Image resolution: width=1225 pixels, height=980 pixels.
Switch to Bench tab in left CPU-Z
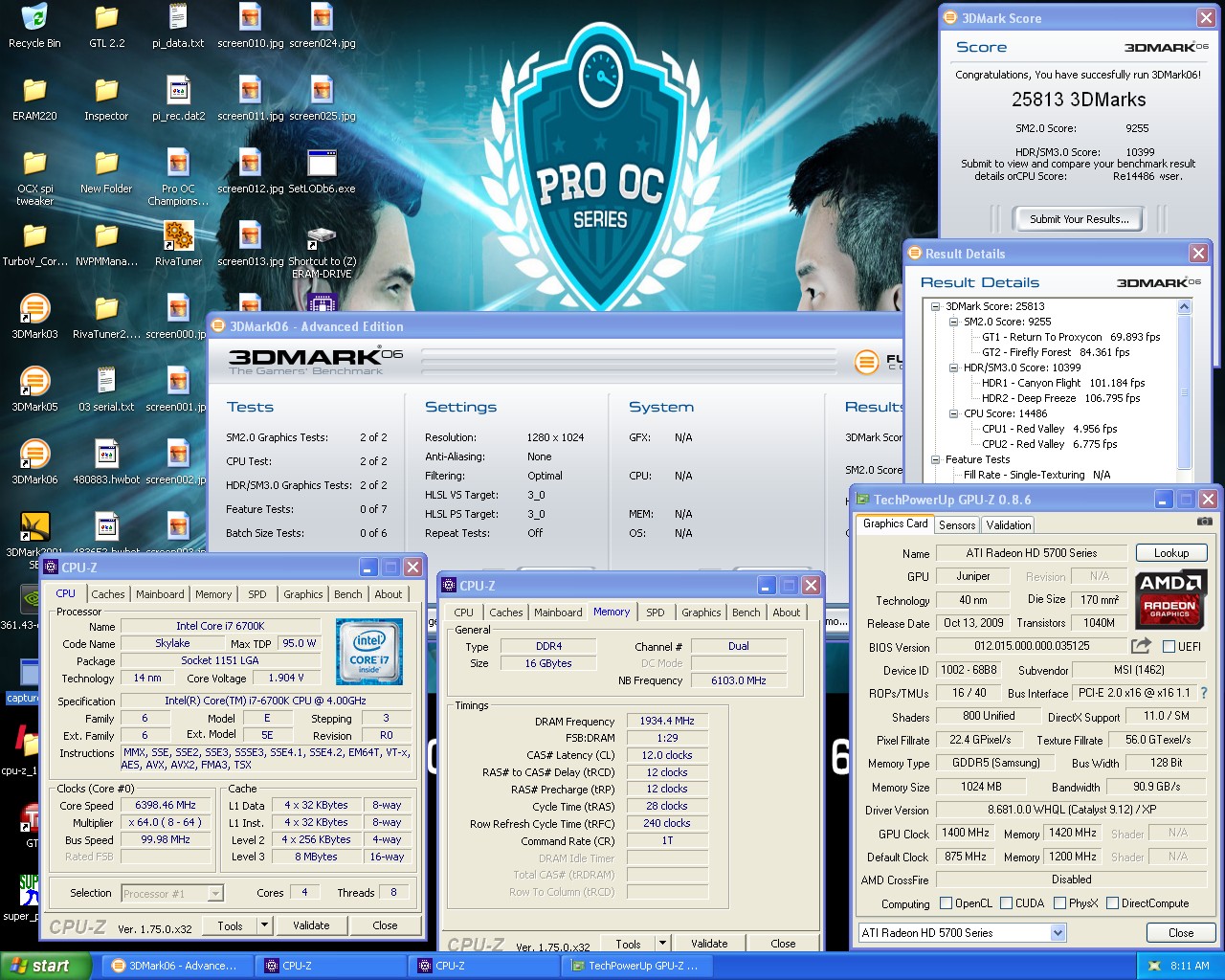point(348,594)
